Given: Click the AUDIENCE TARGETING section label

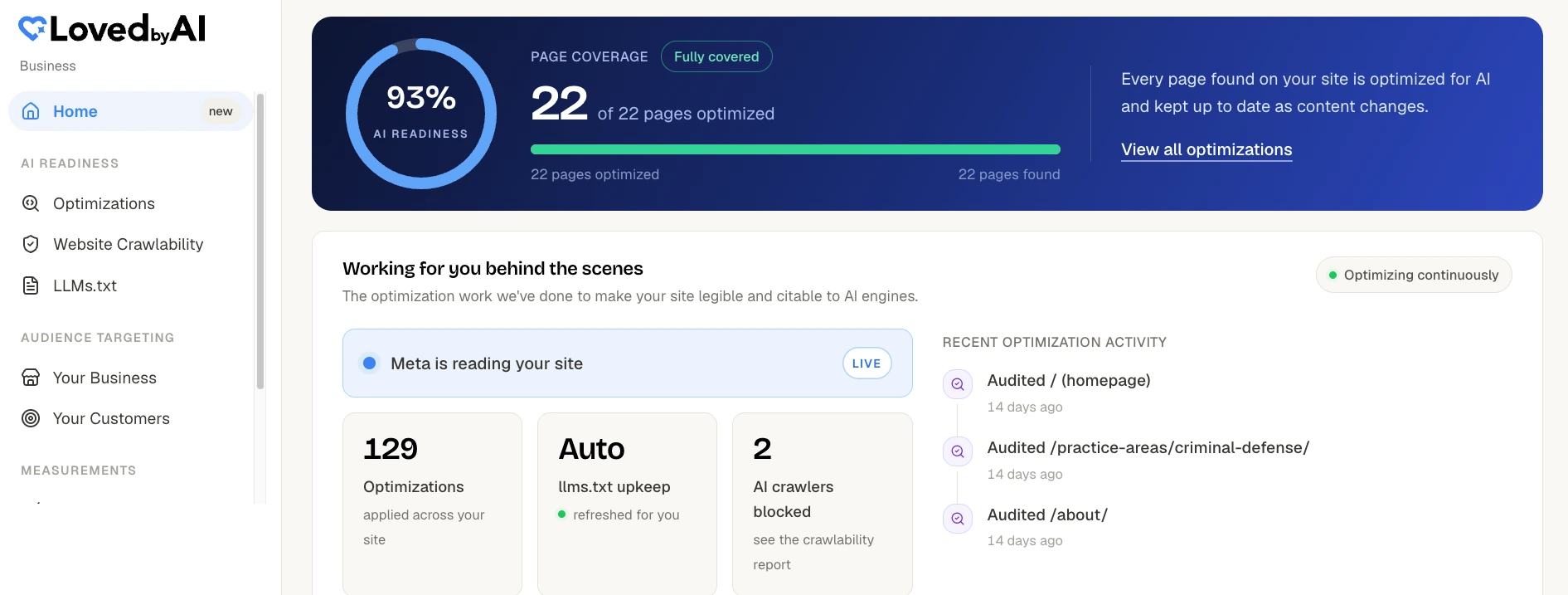Looking at the screenshot, I should [98, 338].
